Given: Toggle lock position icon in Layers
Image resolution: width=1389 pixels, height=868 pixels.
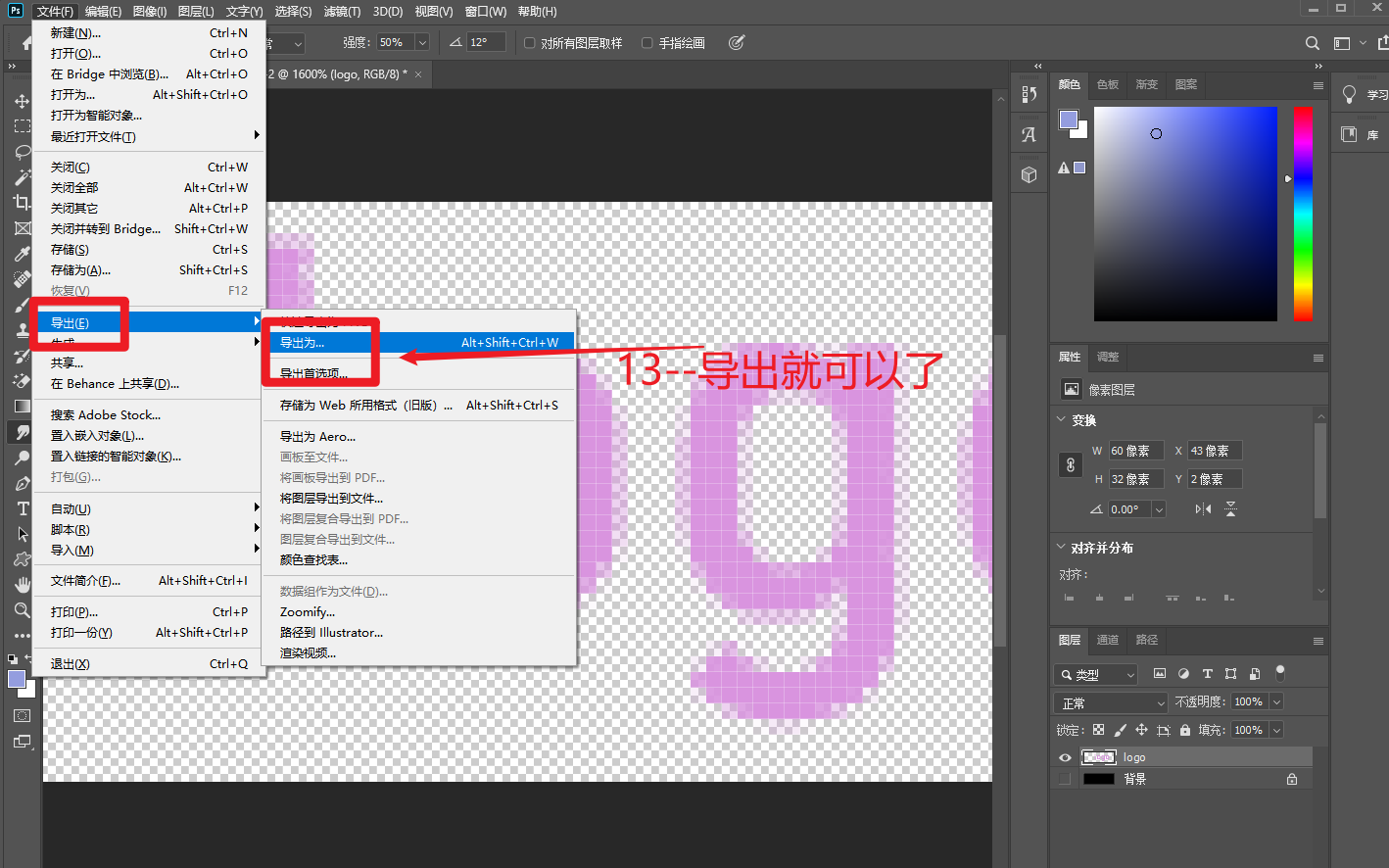Looking at the screenshot, I should point(1141,730).
